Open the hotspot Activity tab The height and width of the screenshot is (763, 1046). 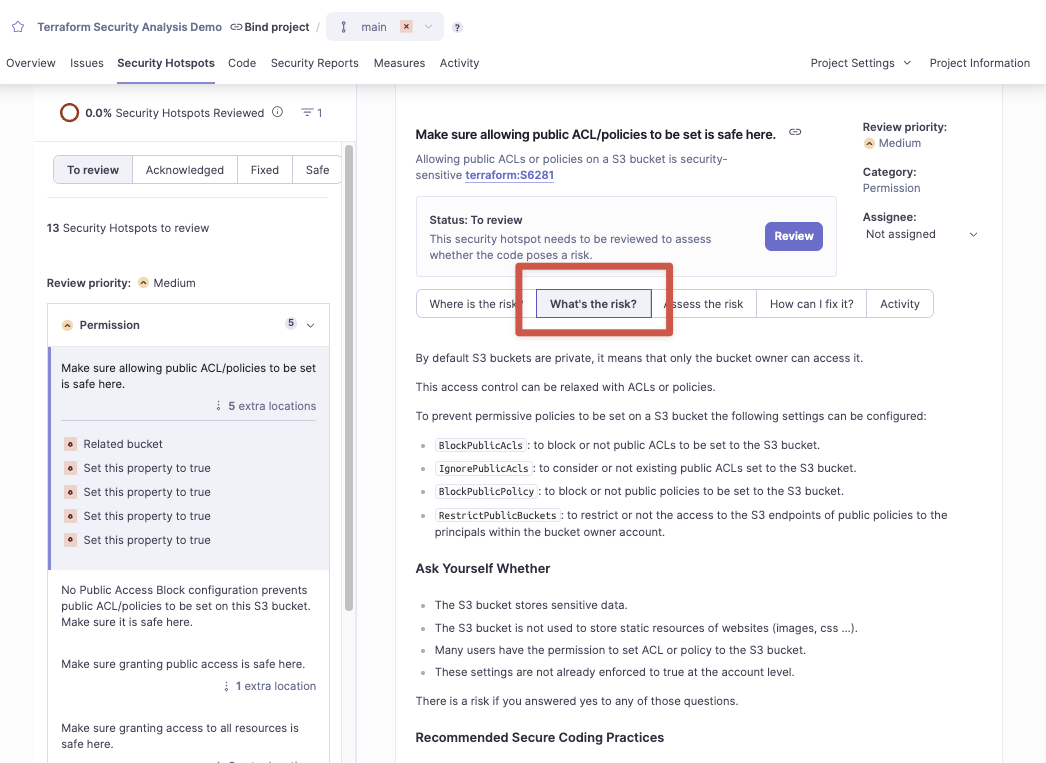click(899, 304)
